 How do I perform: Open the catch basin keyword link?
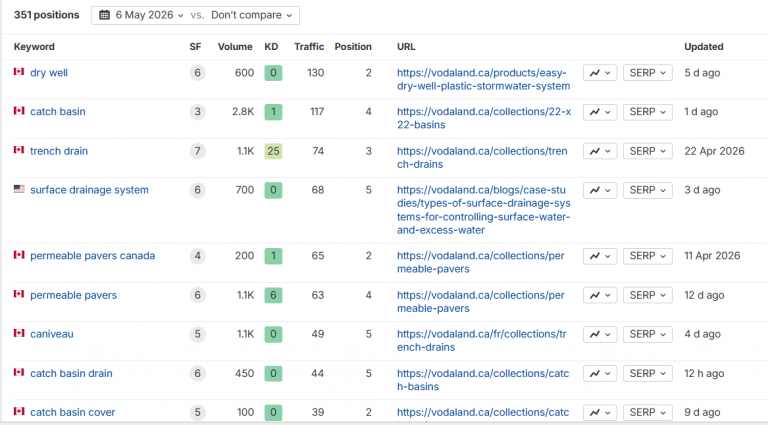[x=58, y=112]
